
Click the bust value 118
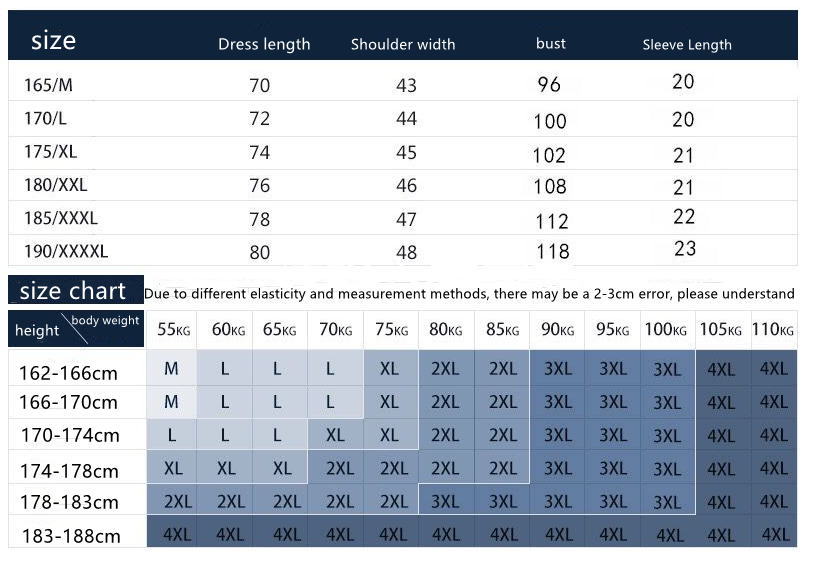click(552, 251)
